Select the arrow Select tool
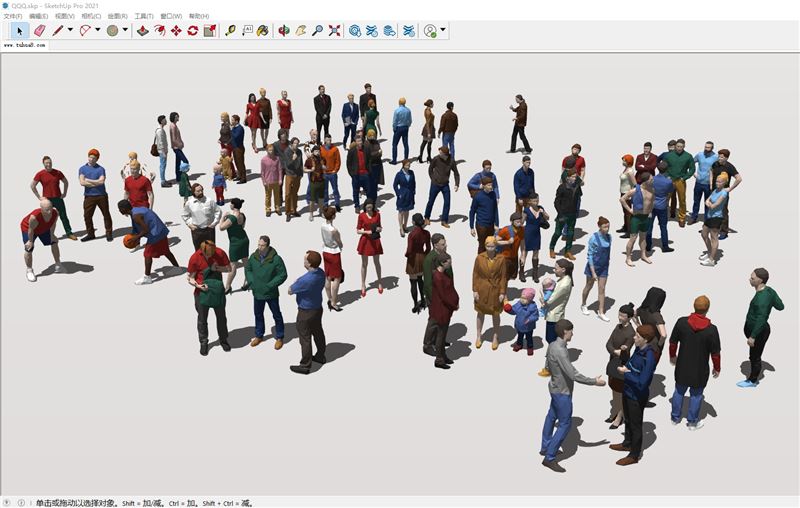 pyautogui.click(x=20, y=31)
